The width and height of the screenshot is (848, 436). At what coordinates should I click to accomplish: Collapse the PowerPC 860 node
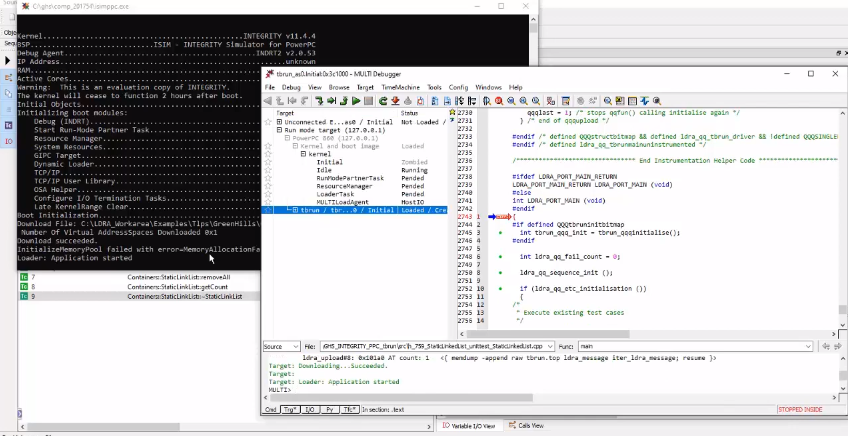point(288,138)
